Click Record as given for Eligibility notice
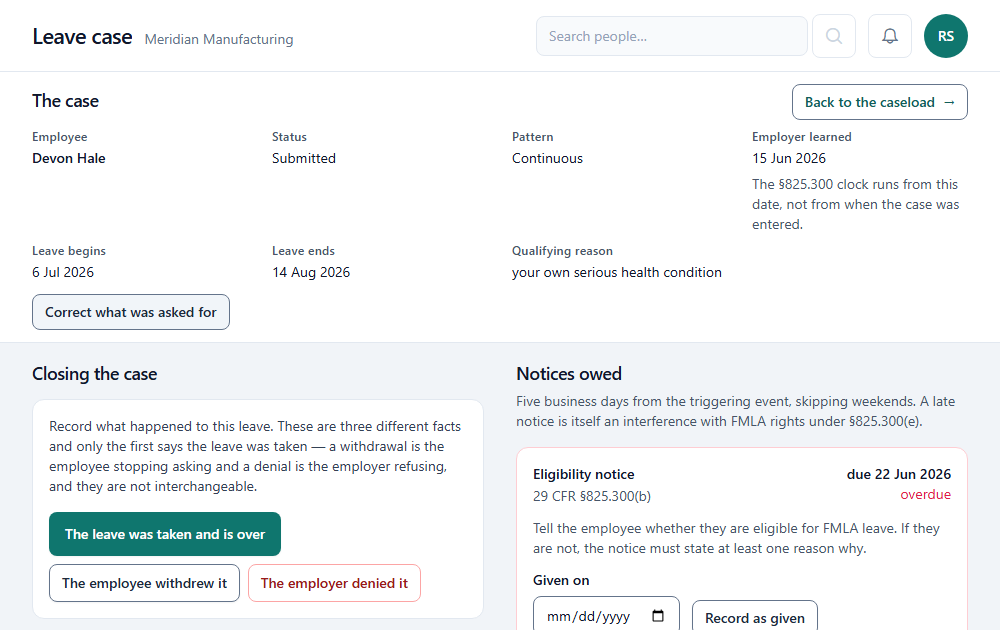1000x630 pixels. click(754, 617)
